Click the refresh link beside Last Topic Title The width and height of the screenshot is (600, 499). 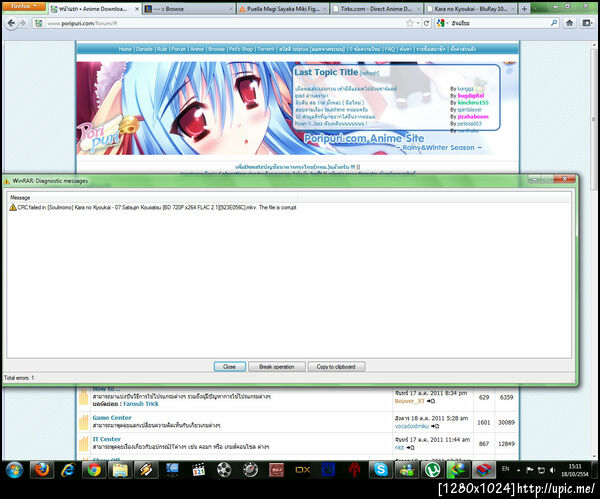coord(369,73)
